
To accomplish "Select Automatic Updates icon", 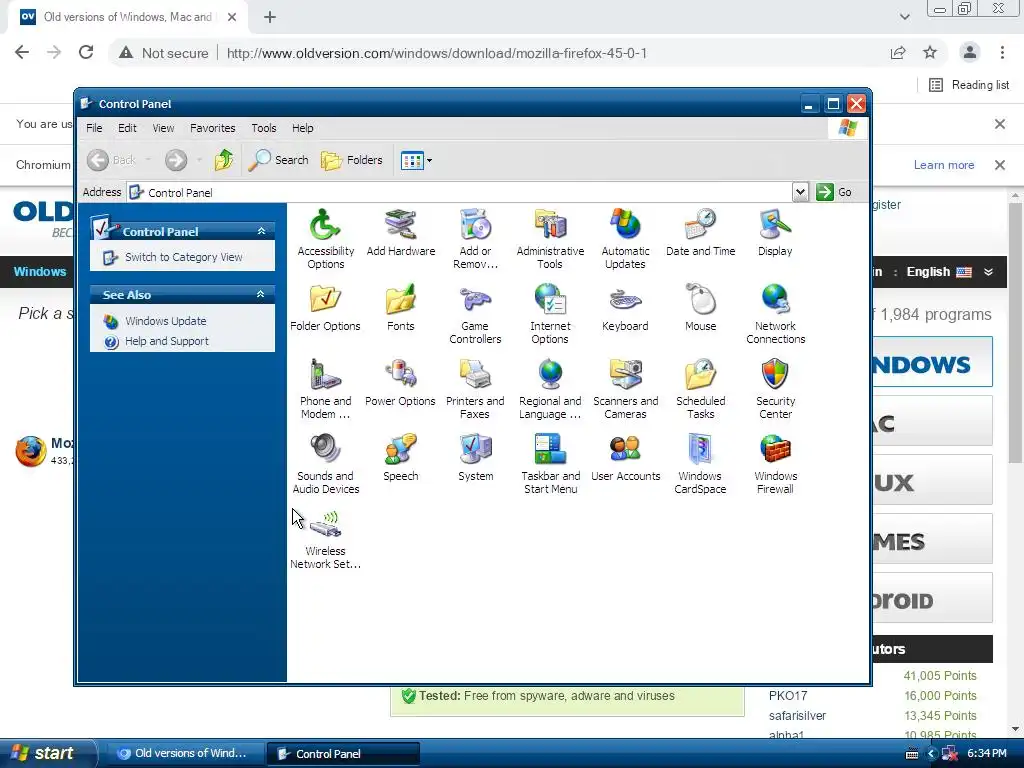I will [x=625, y=238].
